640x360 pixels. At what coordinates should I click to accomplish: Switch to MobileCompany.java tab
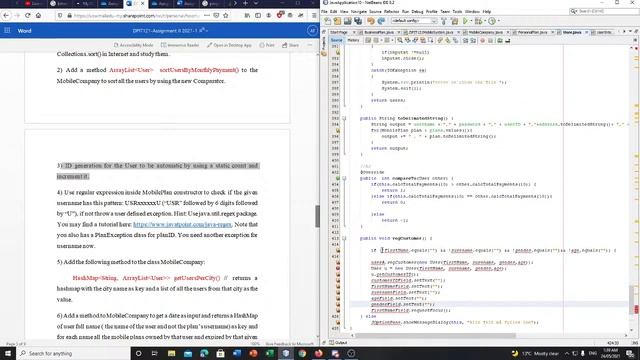pyautogui.click(x=485, y=32)
